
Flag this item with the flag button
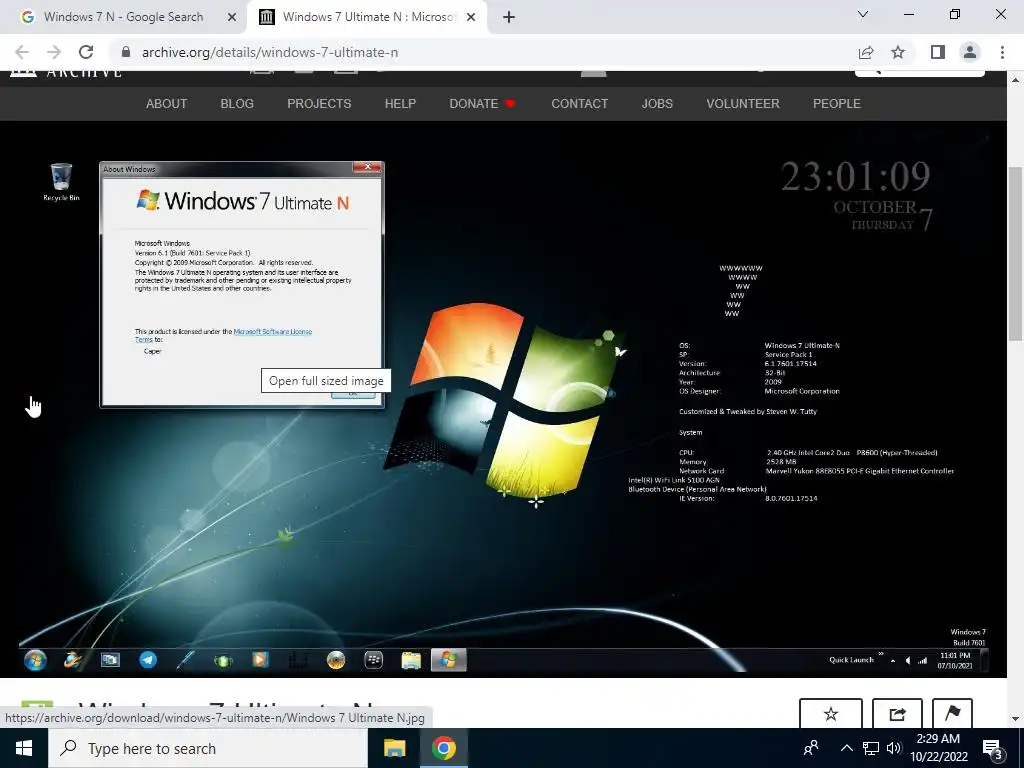pyautogui.click(x=952, y=713)
